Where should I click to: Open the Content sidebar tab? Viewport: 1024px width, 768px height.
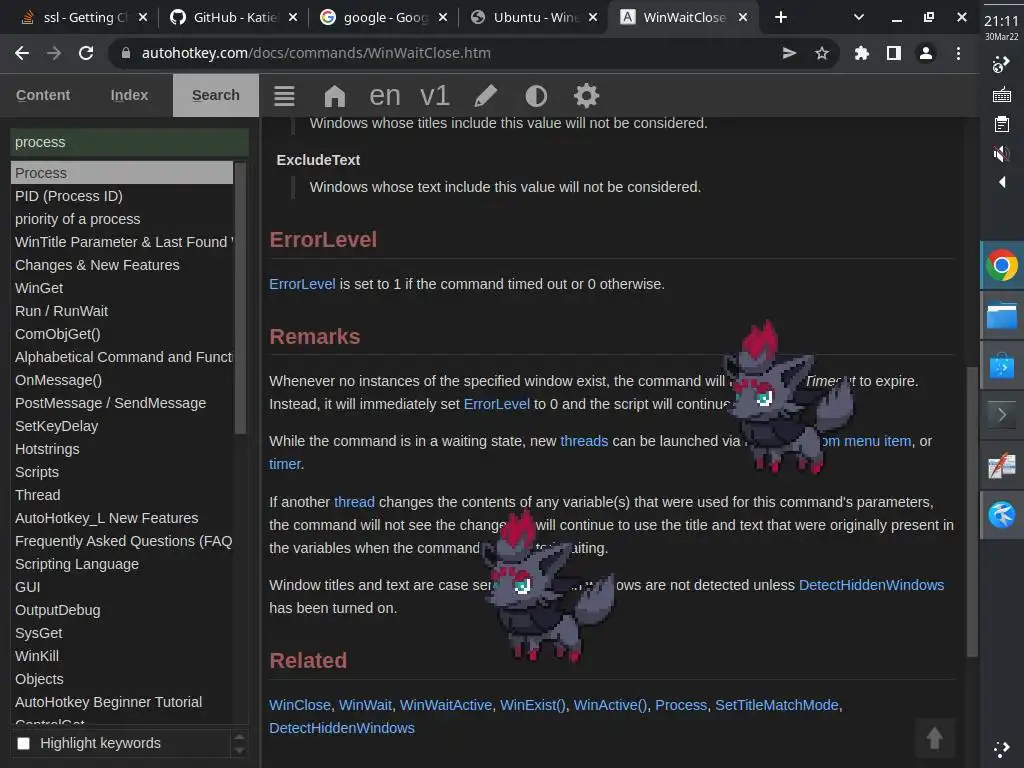click(43, 95)
